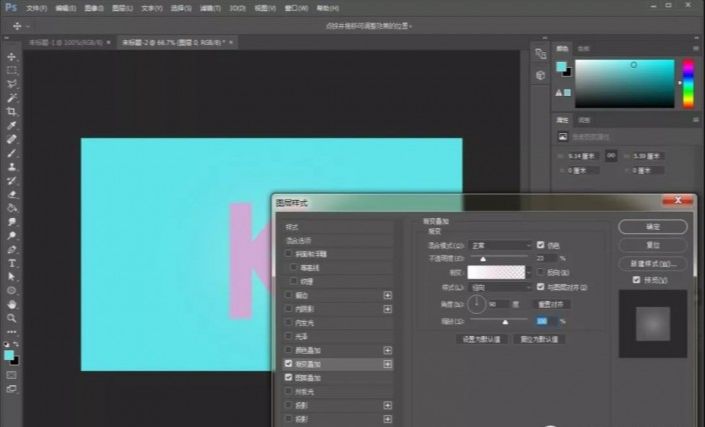Click the link width and height icon
Screen dimensions: 705x427
pos(611,156)
